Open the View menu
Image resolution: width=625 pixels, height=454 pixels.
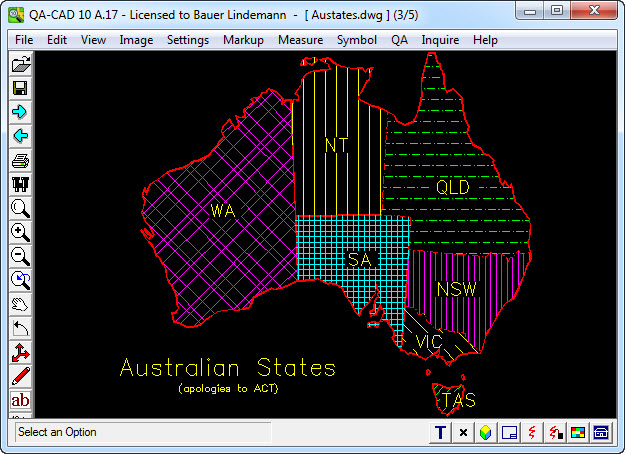(x=93, y=40)
